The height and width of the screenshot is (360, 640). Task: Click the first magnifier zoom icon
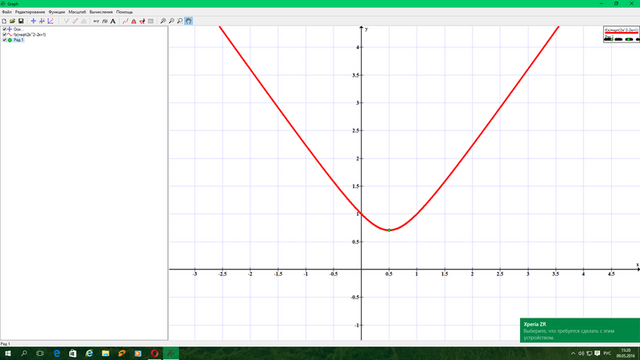click(163, 21)
